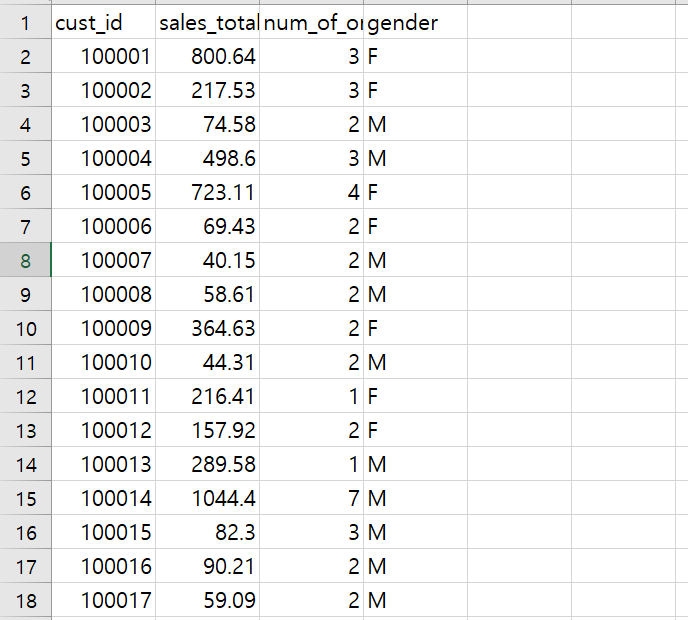Select row header 14
Viewport: 688px width, 620px height.
25,464
